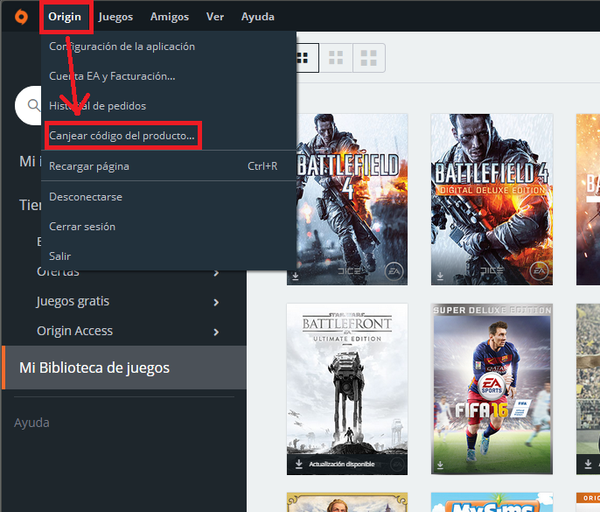Open Ayuda link in sidebar
The image size is (600, 512).
point(32,423)
